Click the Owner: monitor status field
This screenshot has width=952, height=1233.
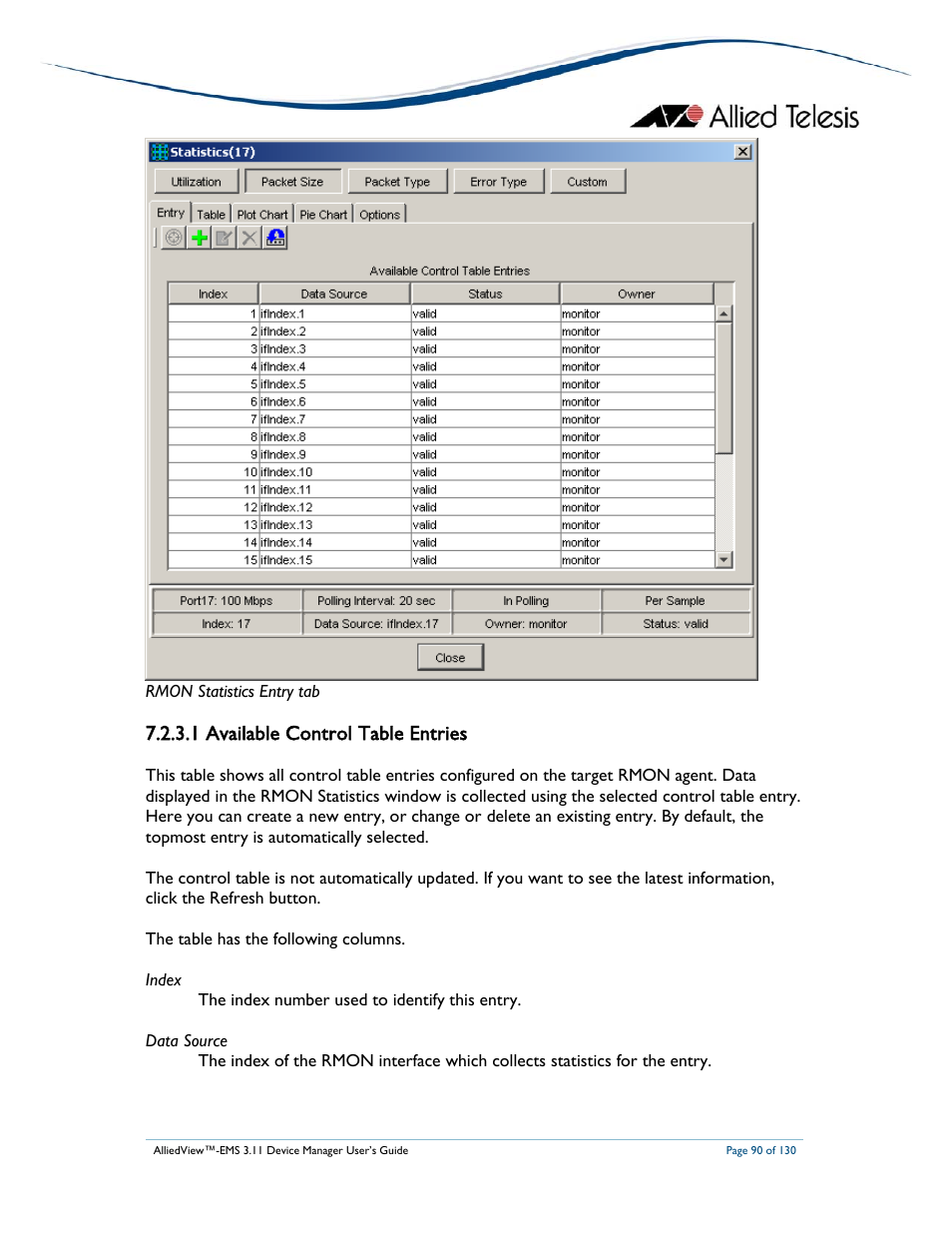pos(526,624)
